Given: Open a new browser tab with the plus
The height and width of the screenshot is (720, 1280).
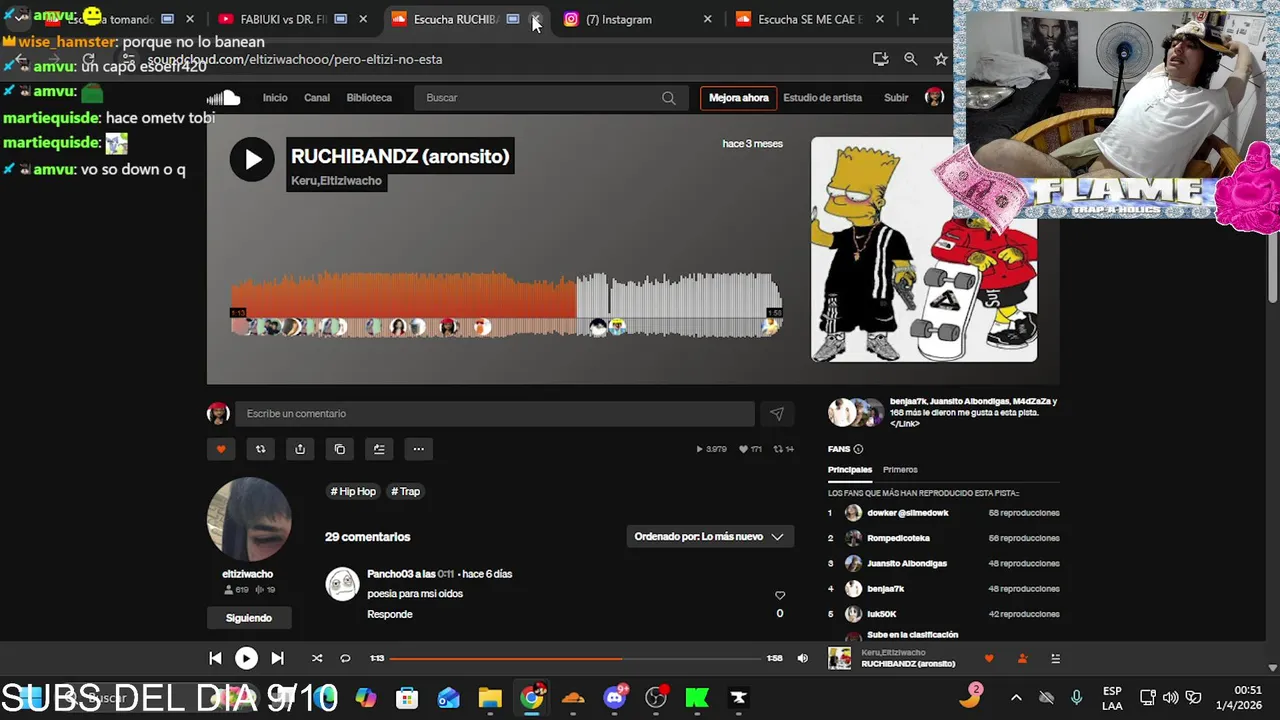Looking at the screenshot, I should tap(913, 19).
